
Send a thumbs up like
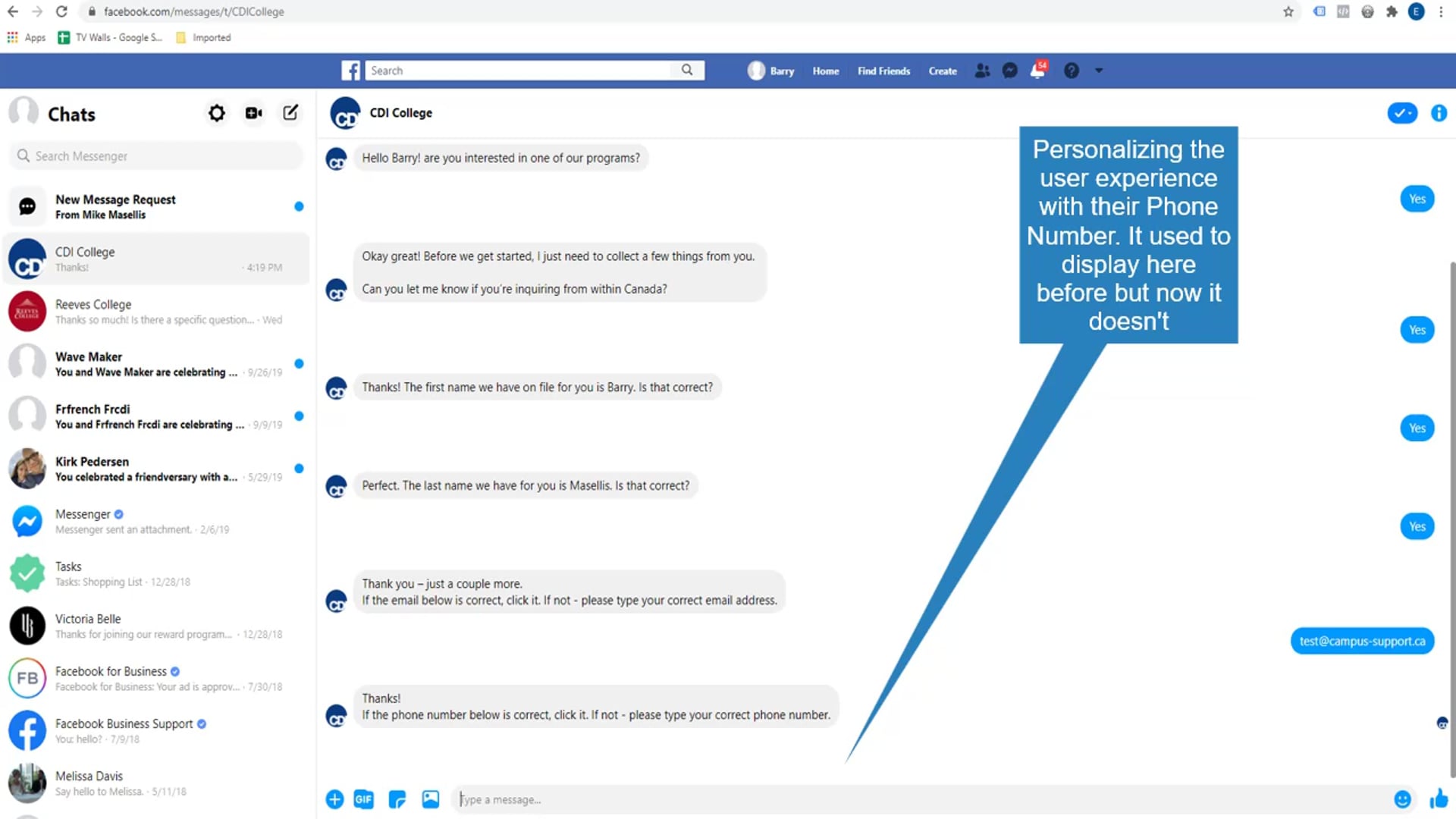(x=1439, y=799)
